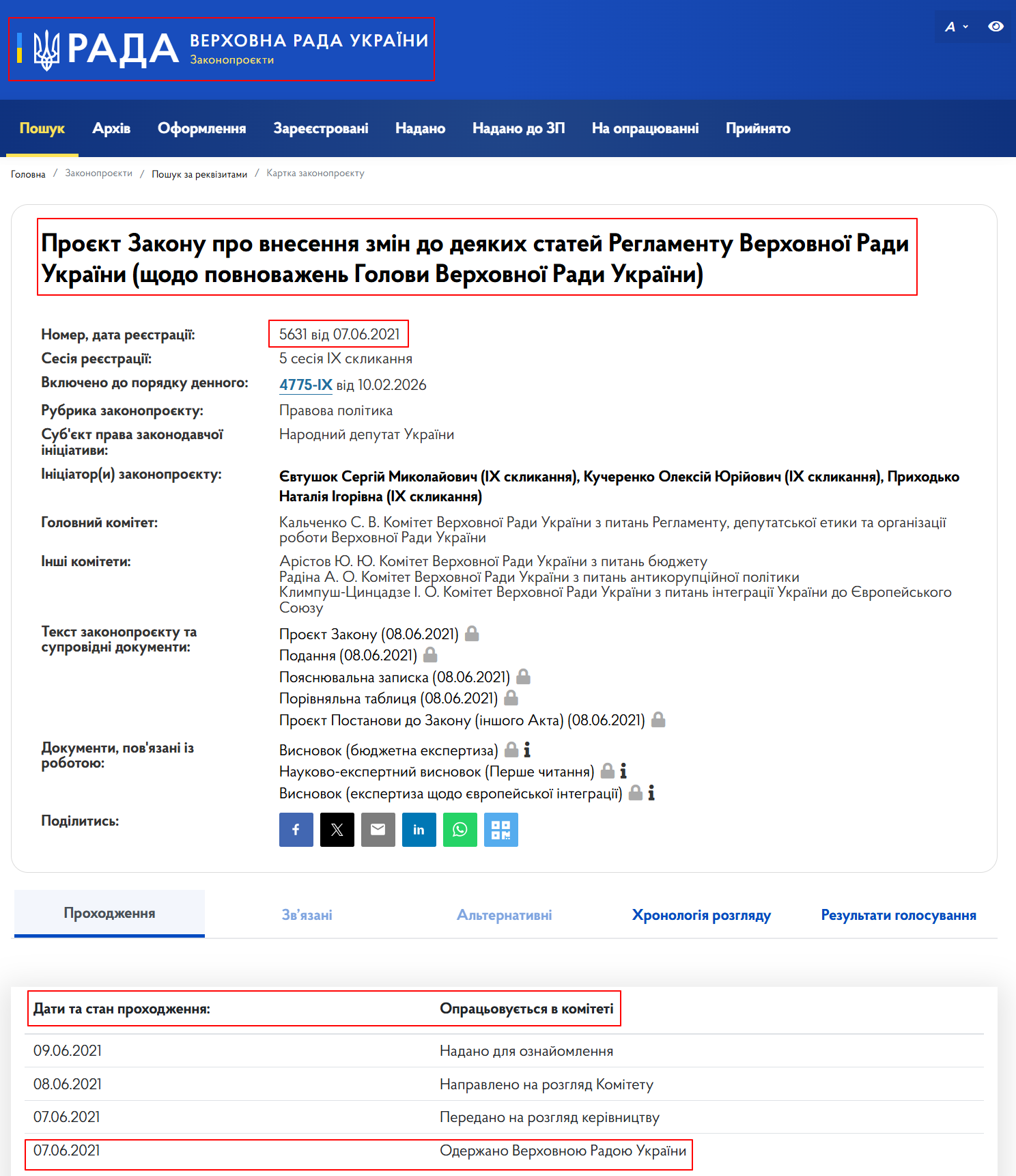
Task: Click row Одержано Верховною Радою України
Action: pos(504,1150)
